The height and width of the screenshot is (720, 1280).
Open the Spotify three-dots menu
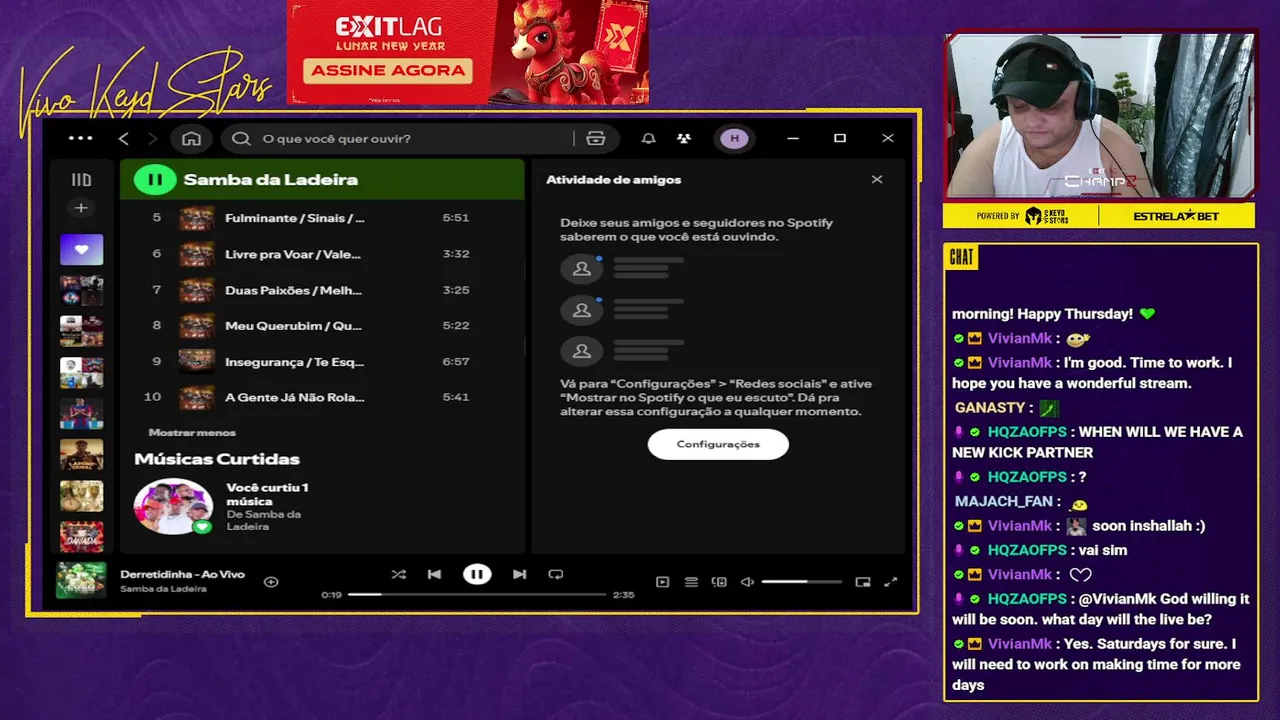[x=81, y=138]
